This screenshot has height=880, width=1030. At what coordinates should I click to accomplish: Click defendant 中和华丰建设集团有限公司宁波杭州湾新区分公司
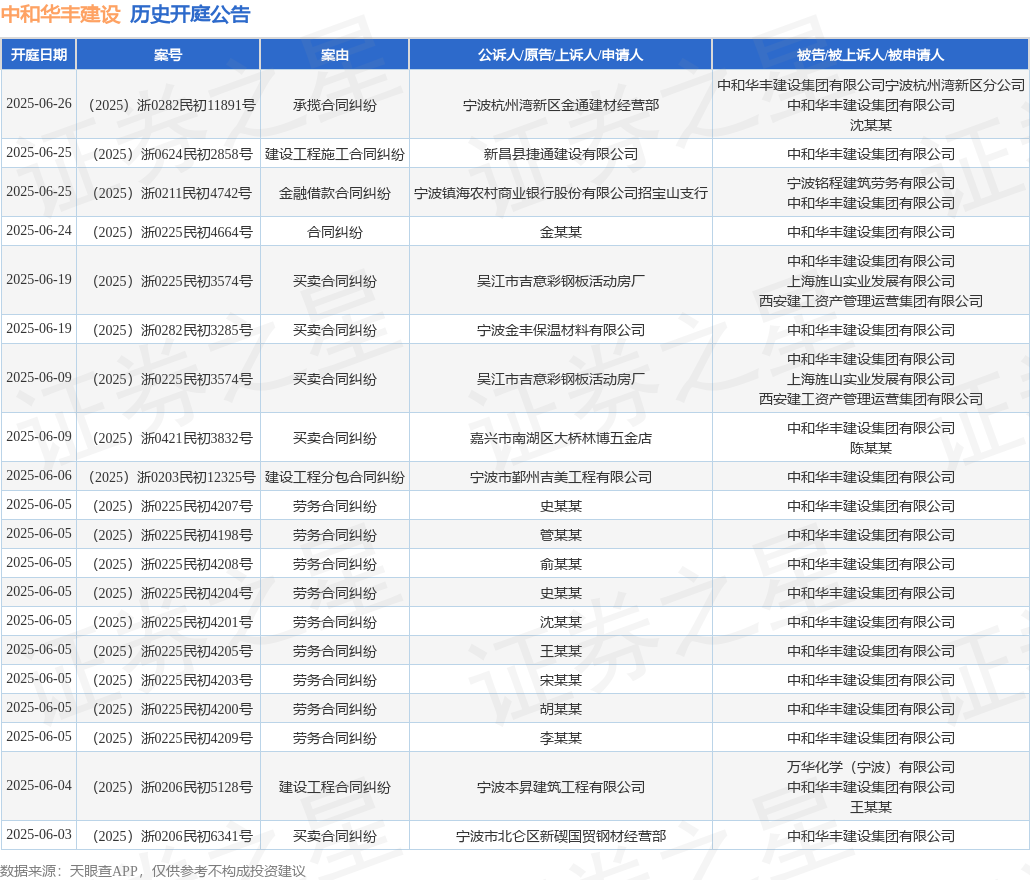870,85
